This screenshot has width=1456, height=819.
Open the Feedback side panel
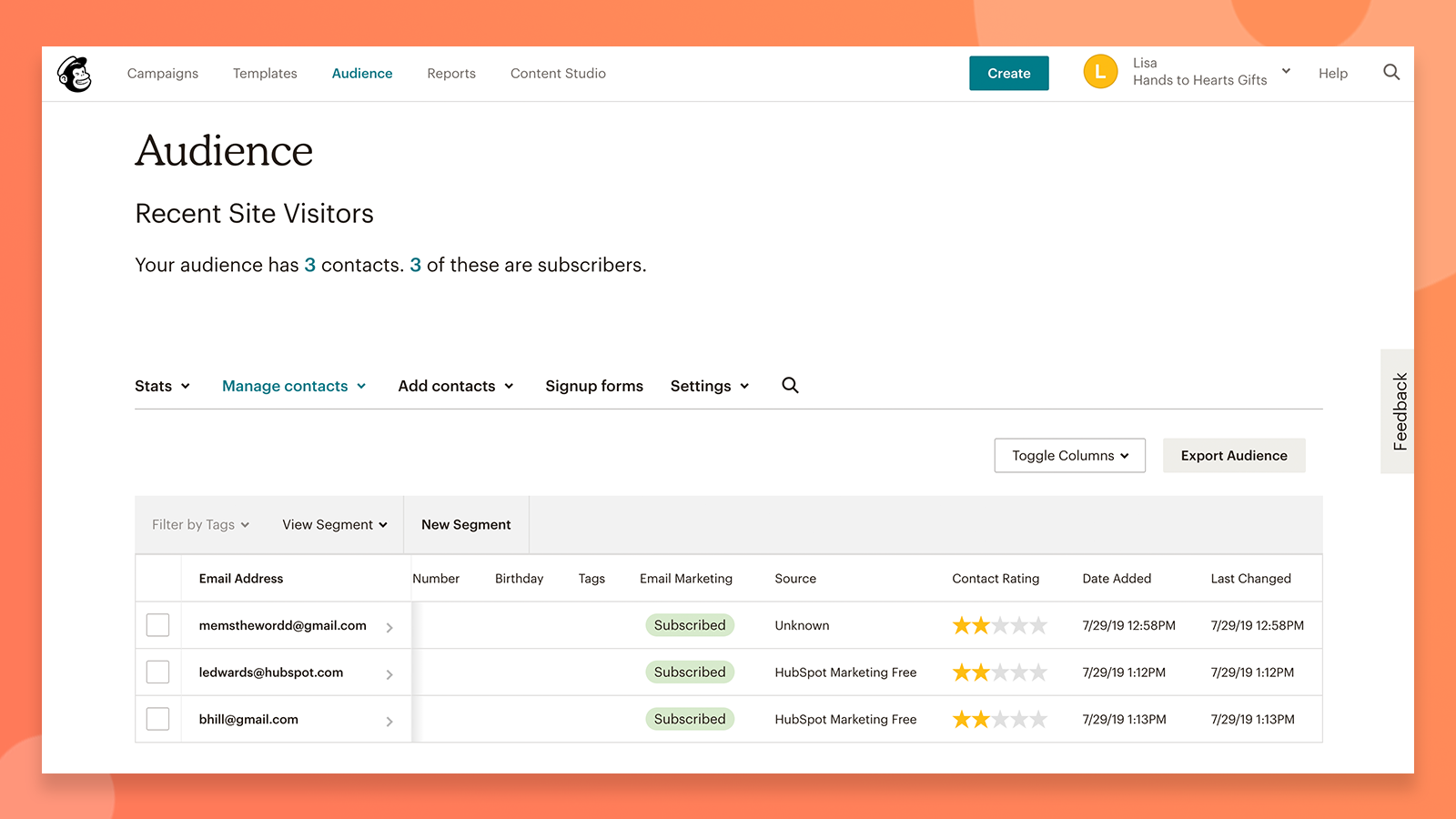[x=1398, y=410]
